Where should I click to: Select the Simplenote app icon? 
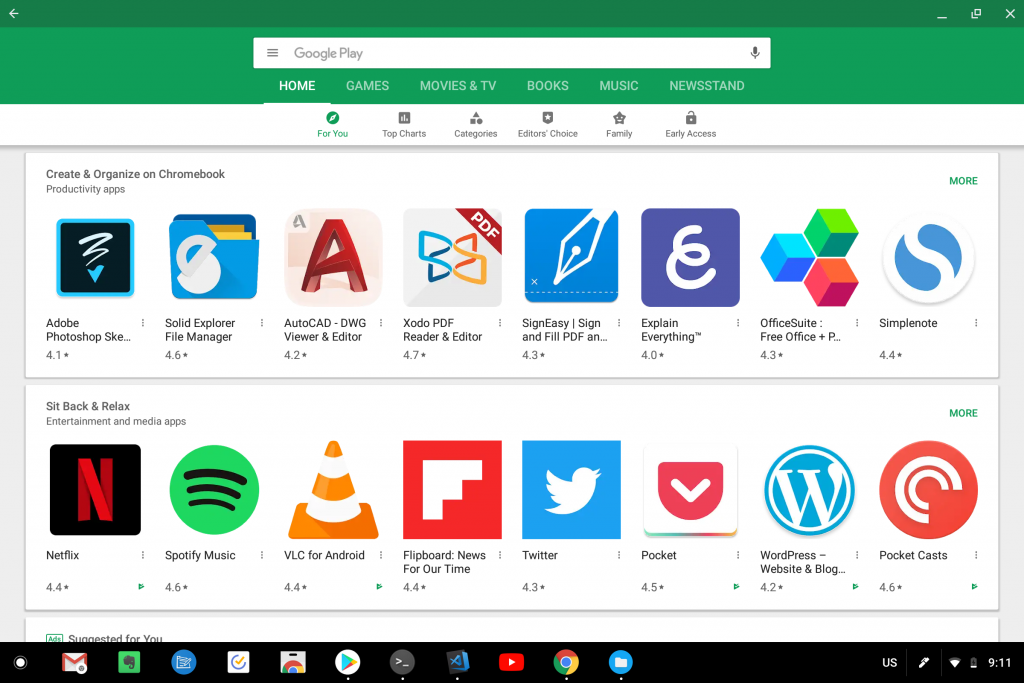pyautogui.click(x=928, y=257)
